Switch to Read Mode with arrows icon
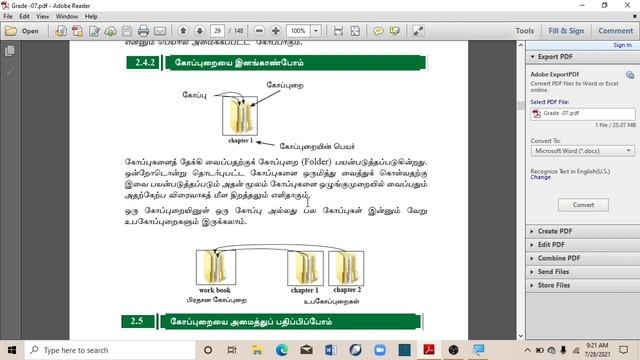The width and height of the screenshot is (640, 360). pyautogui.click(x=418, y=31)
